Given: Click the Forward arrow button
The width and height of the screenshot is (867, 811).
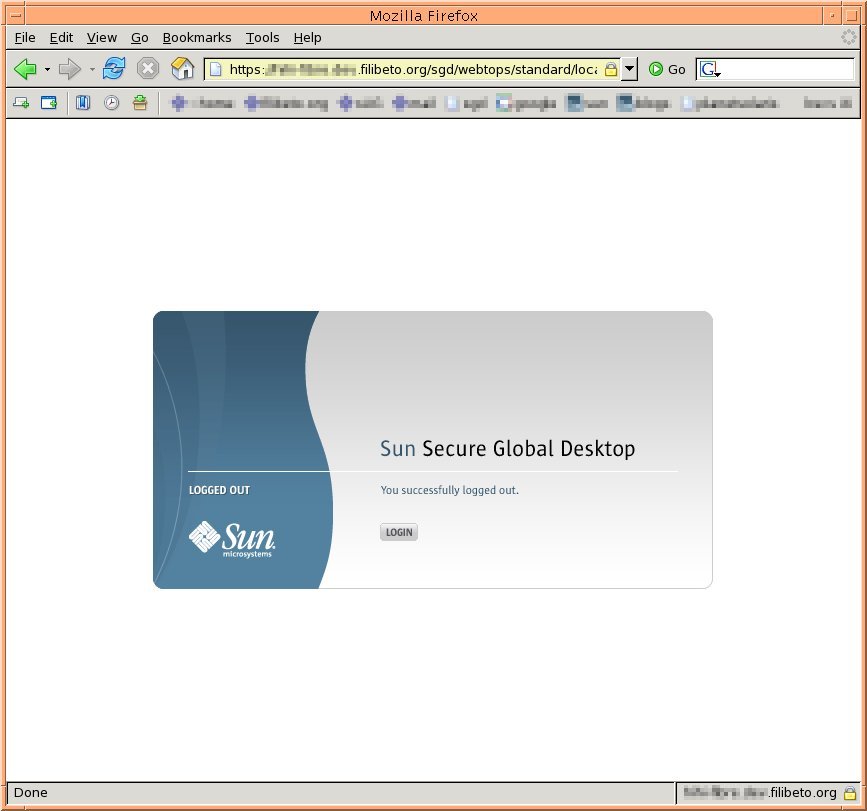Looking at the screenshot, I should 69,69.
